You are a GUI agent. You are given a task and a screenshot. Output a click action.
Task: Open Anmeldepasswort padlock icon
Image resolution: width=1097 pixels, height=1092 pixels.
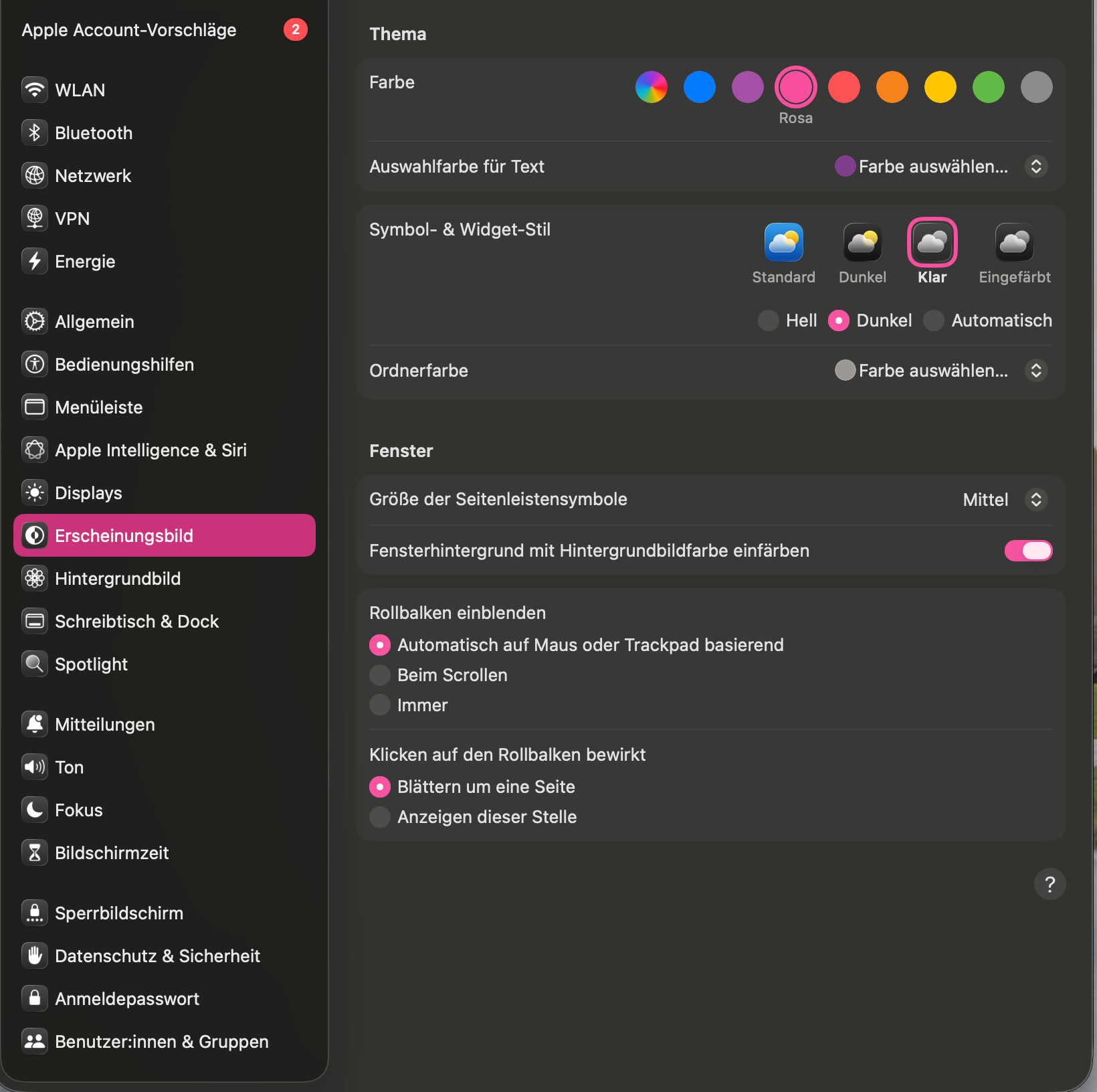point(35,999)
